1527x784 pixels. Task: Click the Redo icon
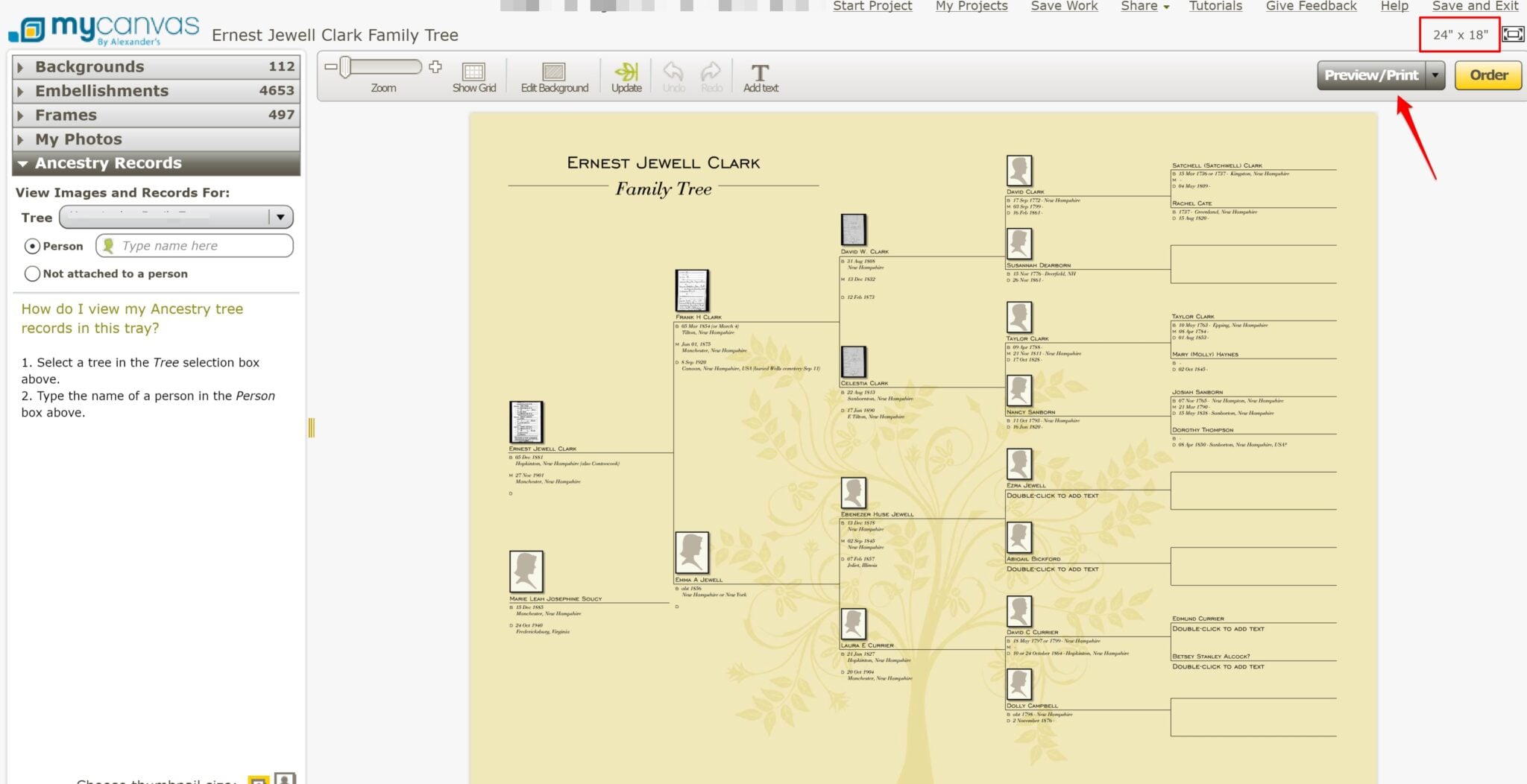[x=711, y=75]
